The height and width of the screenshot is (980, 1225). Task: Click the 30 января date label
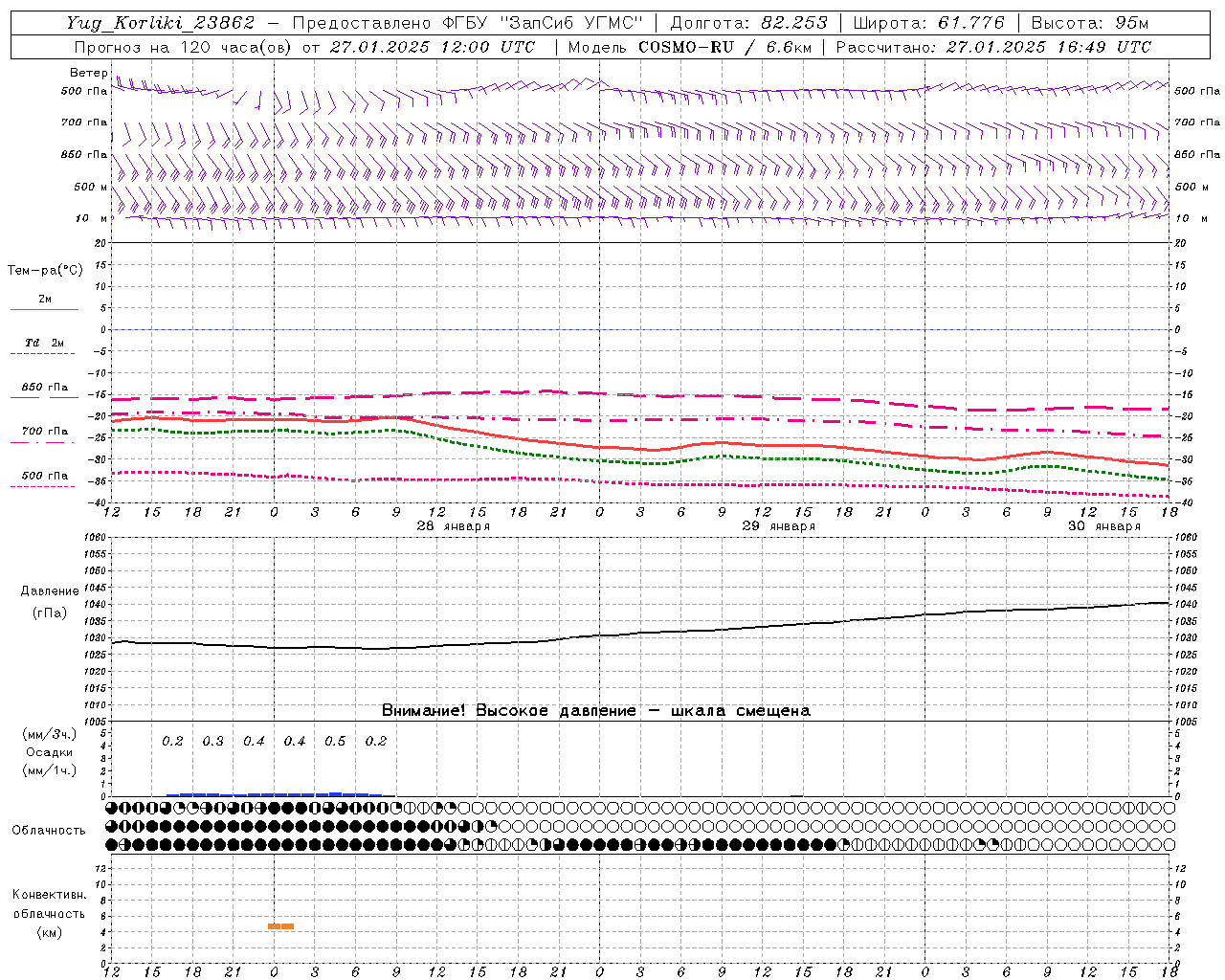click(x=1104, y=526)
